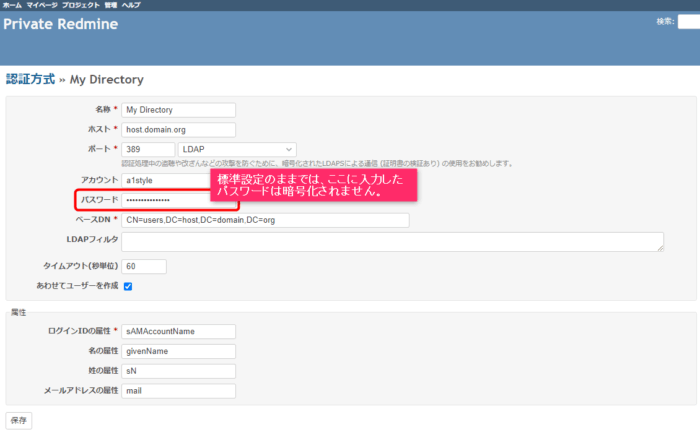Click the 属性 fieldset legend
This screenshot has width=700, height=435.
coord(18,312)
